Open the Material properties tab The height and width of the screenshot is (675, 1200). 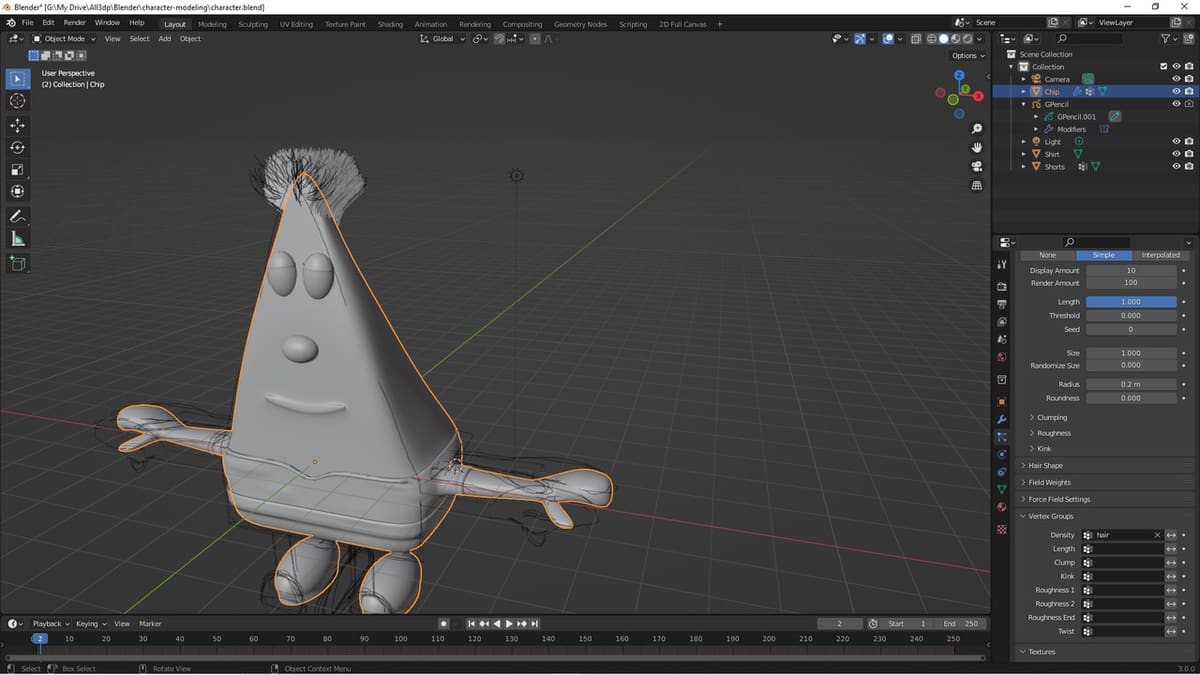click(x=1002, y=507)
